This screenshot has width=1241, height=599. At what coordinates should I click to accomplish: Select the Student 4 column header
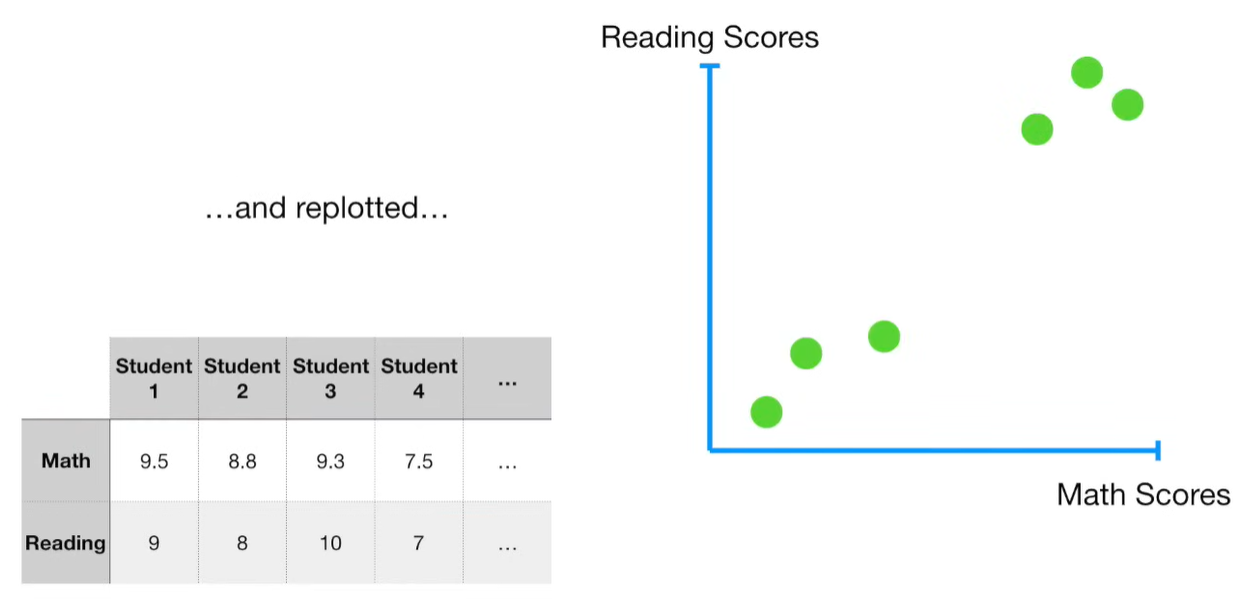point(419,378)
